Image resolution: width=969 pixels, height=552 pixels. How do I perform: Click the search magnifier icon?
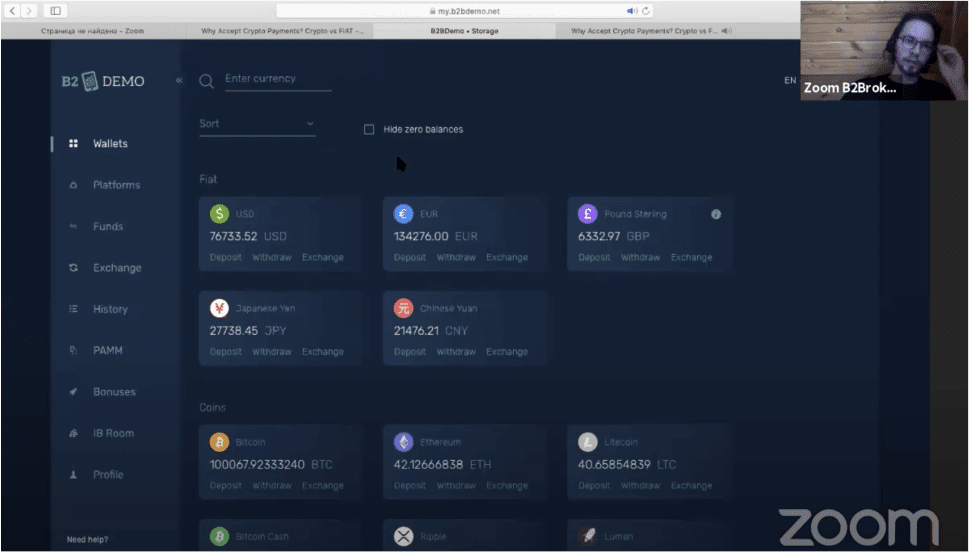click(206, 81)
